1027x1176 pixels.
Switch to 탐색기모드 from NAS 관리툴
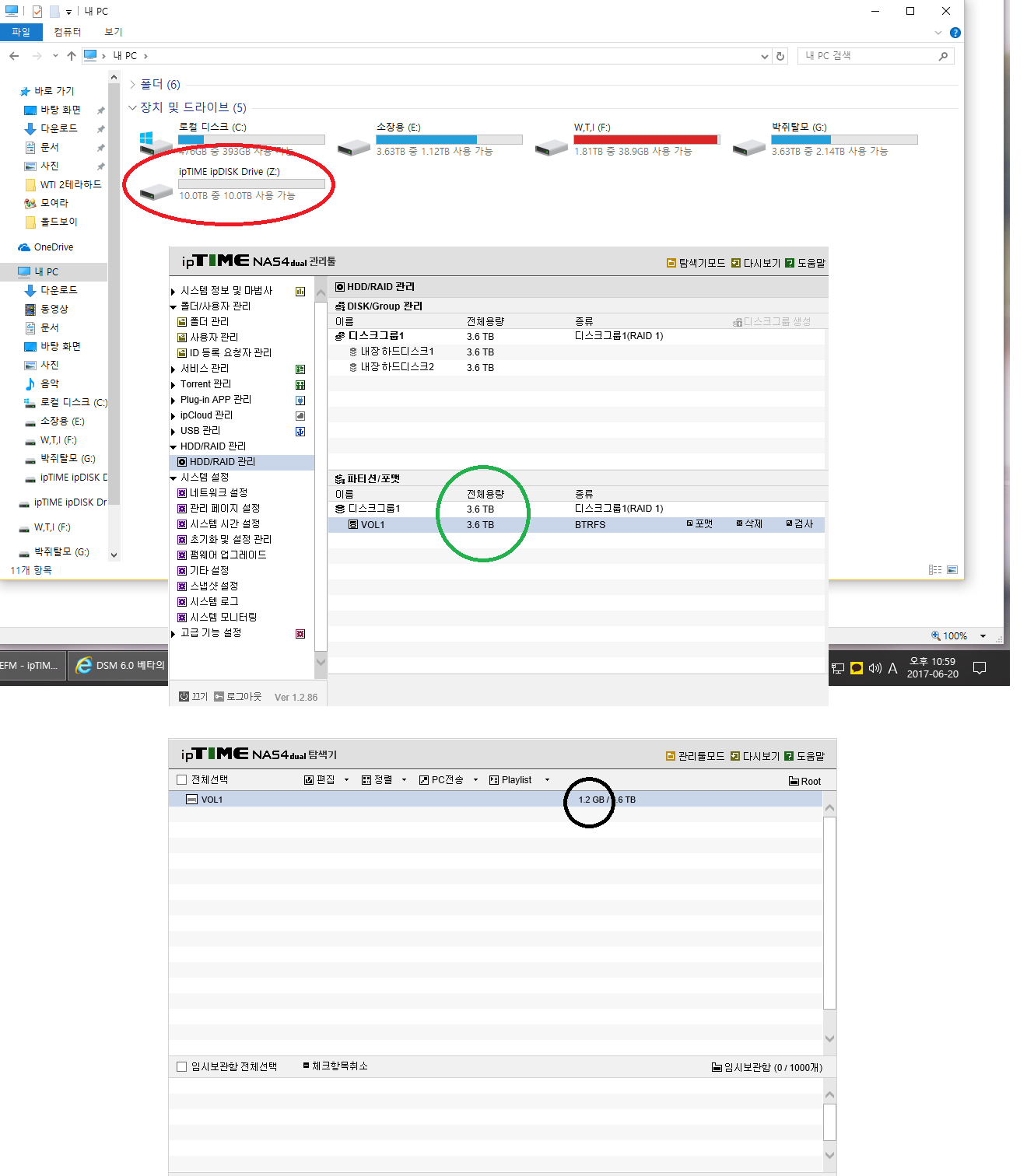696,263
